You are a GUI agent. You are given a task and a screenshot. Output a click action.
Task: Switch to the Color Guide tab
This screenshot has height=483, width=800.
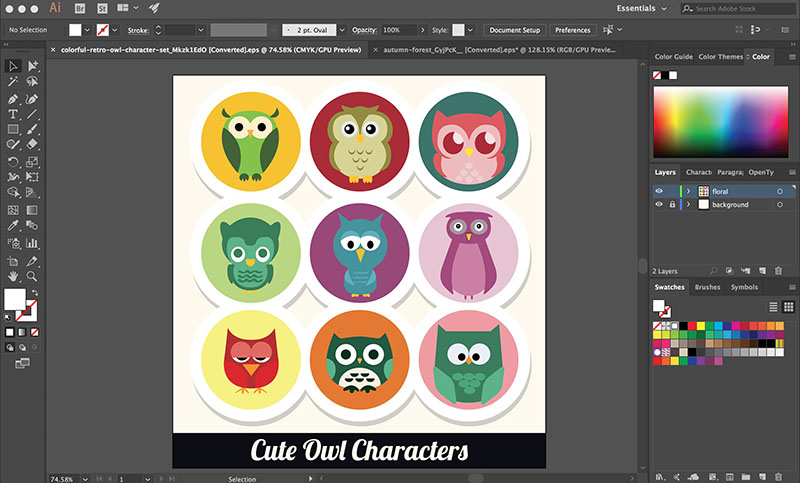pyautogui.click(x=673, y=57)
